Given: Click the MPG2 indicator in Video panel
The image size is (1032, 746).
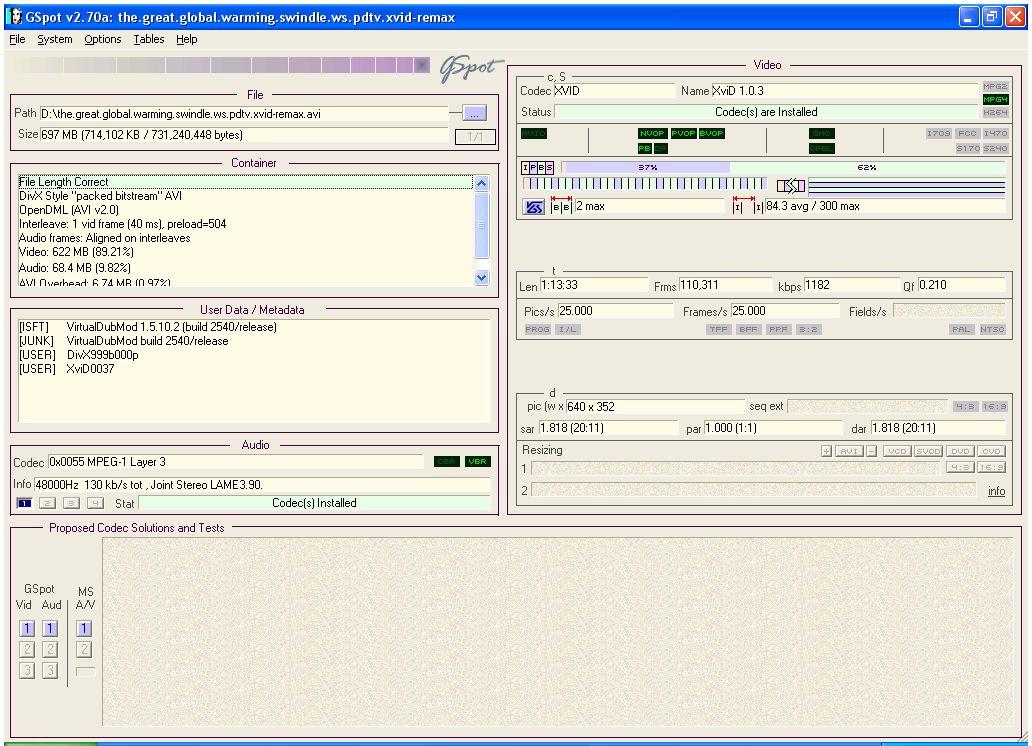Looking at the screenshot, I should (x=995, y=86).
